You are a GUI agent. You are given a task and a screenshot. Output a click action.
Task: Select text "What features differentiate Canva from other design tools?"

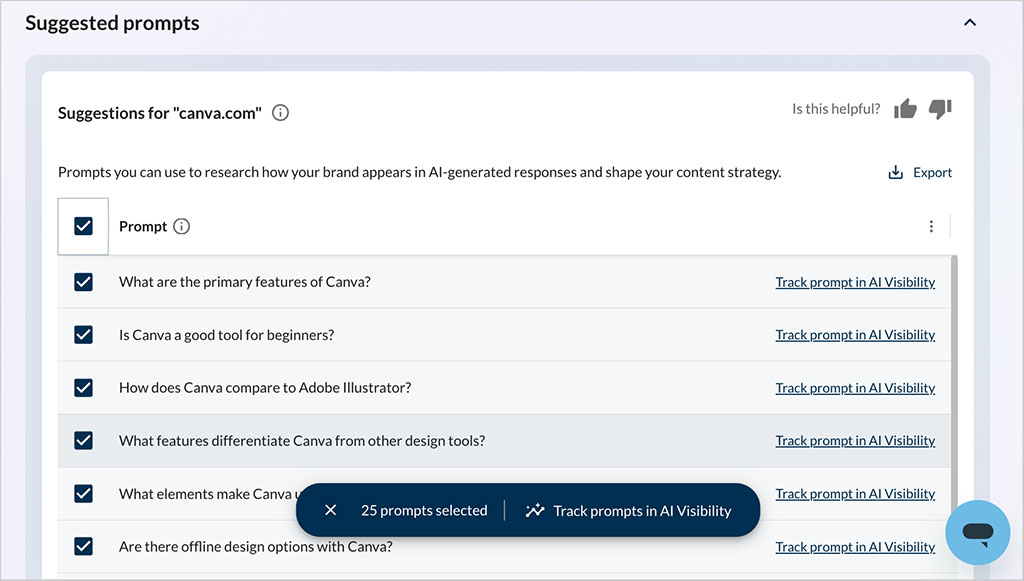[302, 441]
